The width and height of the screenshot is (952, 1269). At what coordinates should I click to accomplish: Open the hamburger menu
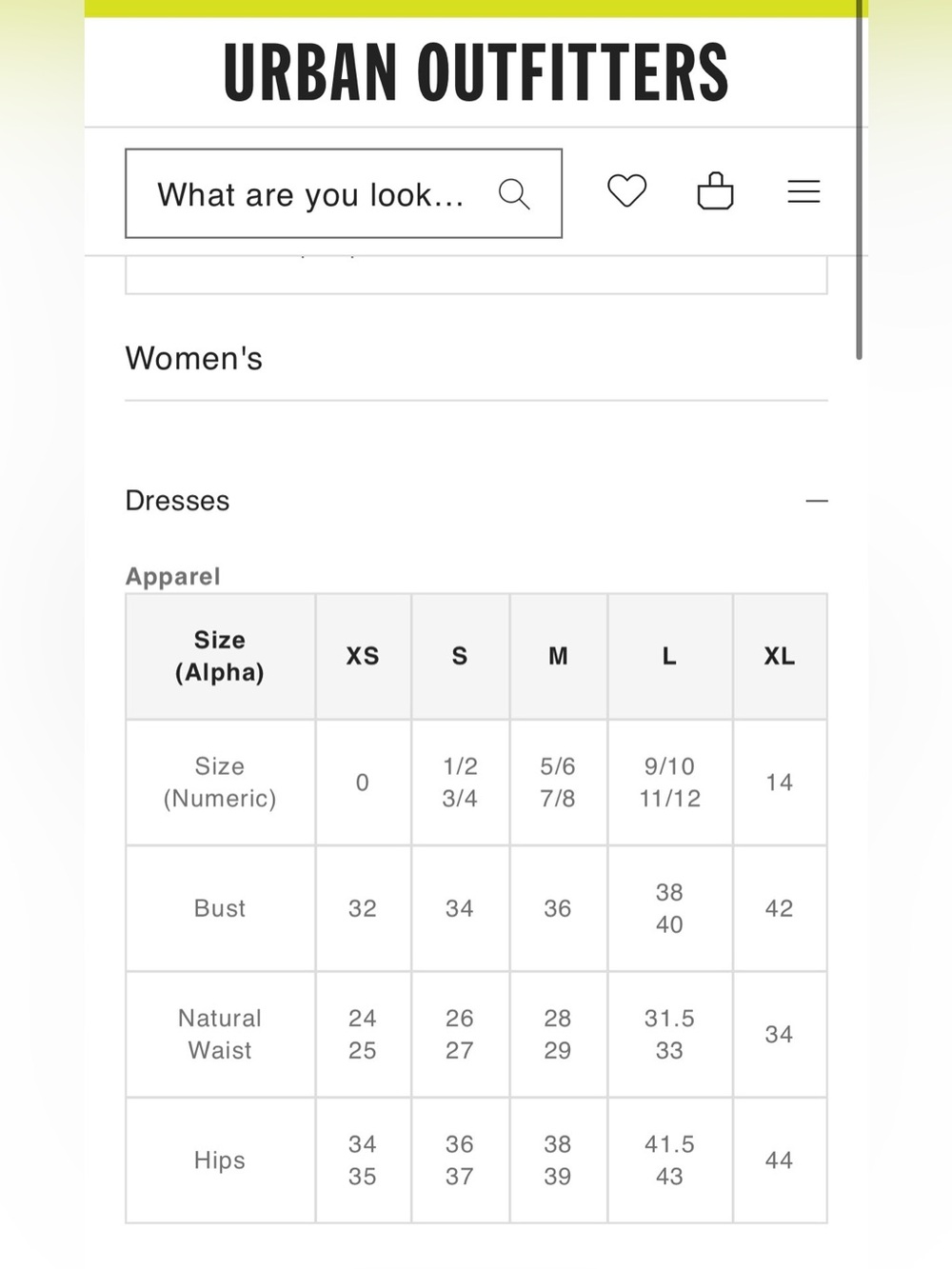coord(803,191)
